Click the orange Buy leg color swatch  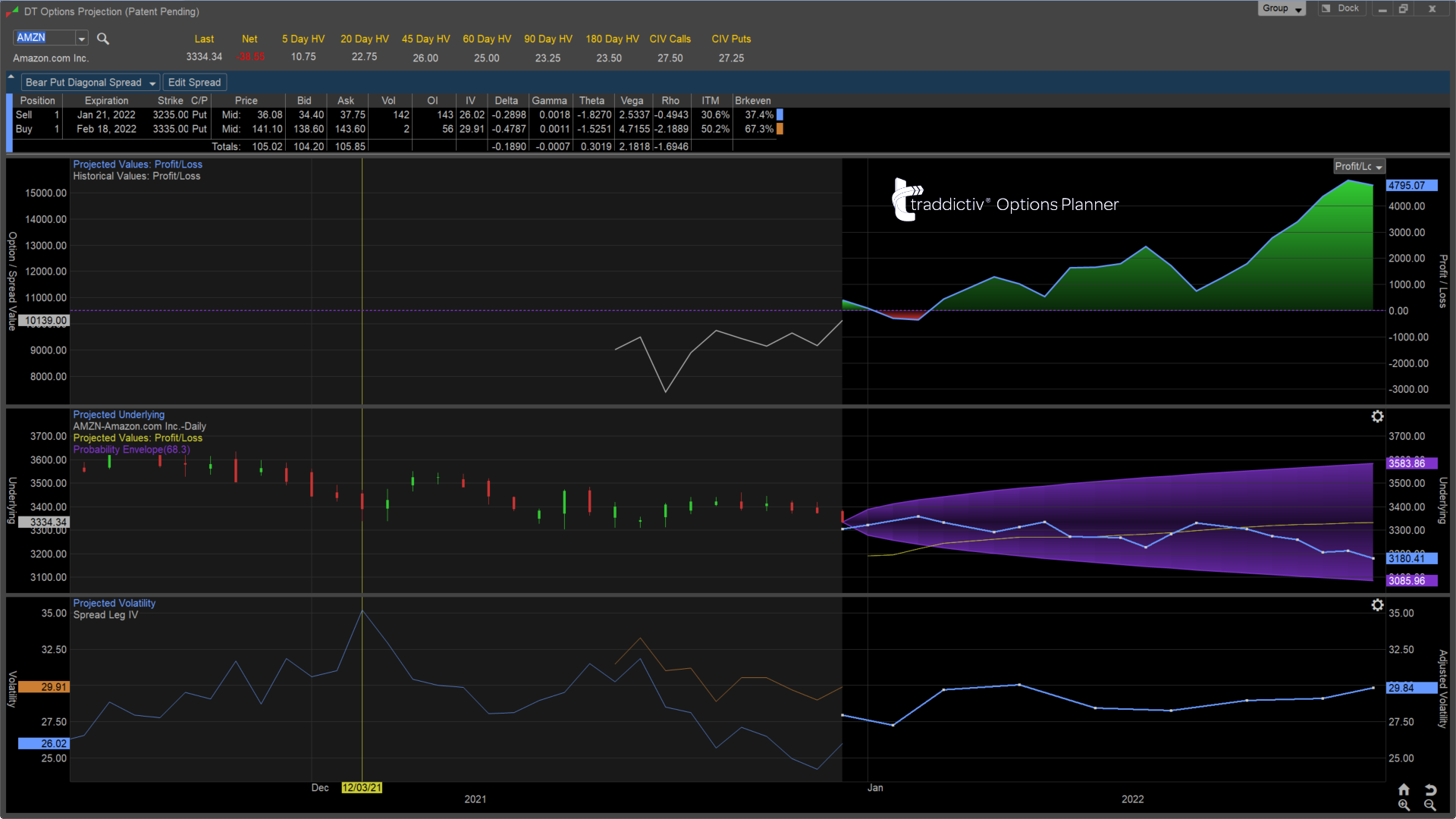(780, 130)
